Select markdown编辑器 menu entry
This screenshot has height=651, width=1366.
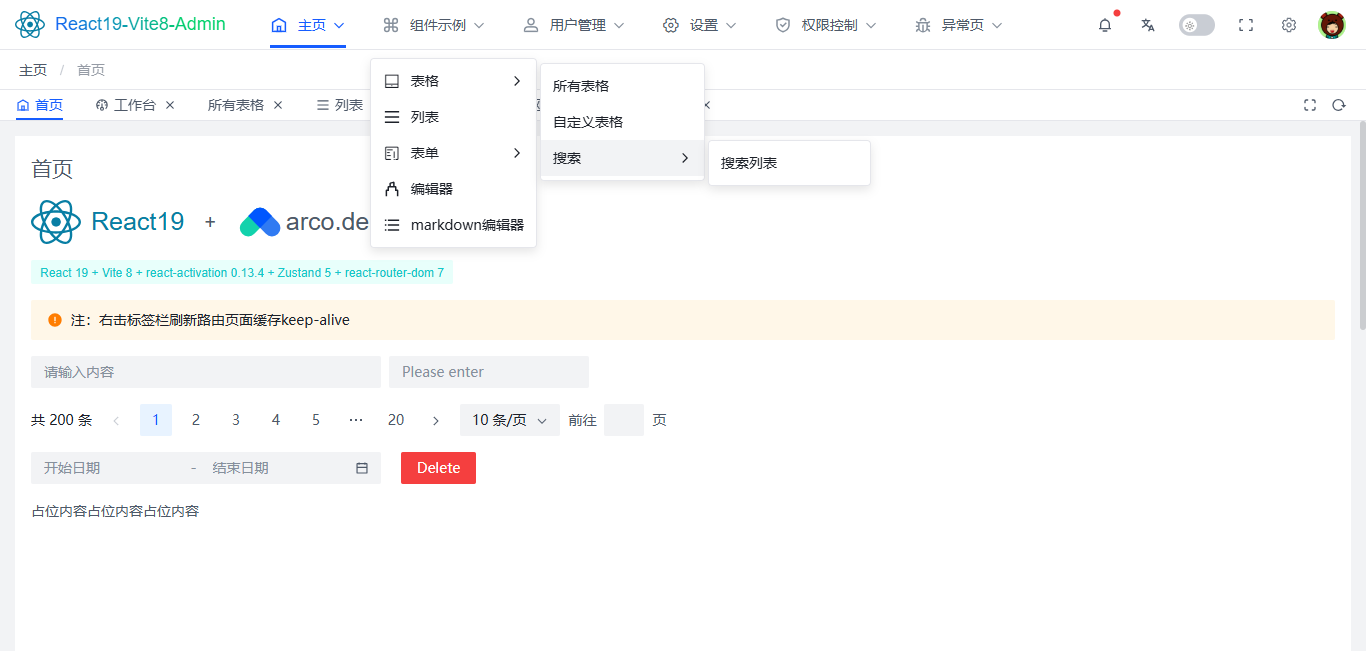453,225
